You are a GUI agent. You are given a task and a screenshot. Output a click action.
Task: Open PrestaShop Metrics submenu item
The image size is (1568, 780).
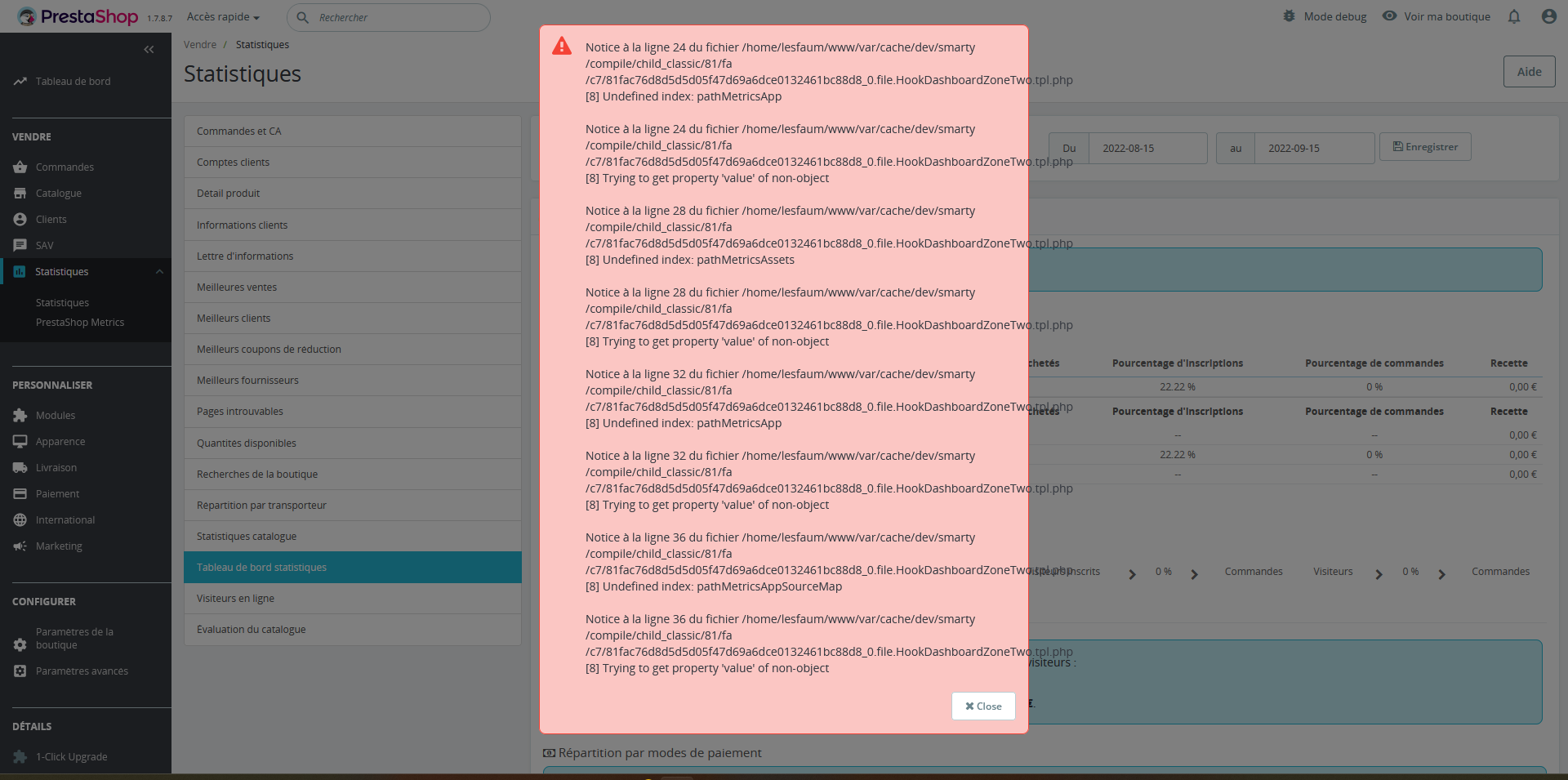80,323
